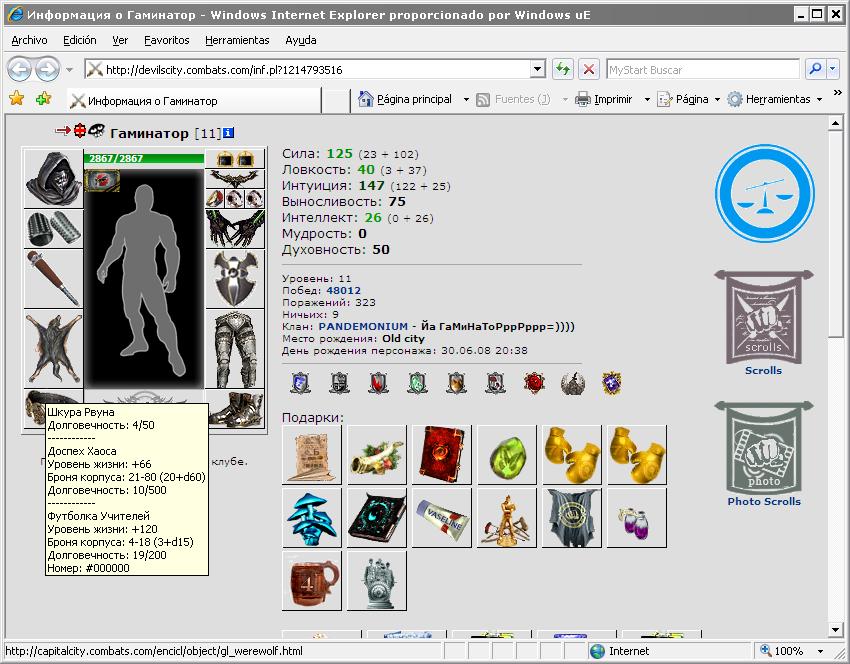Click the blue mushroom gift icon
Viewport: 850px width, 664px height.
312,518
